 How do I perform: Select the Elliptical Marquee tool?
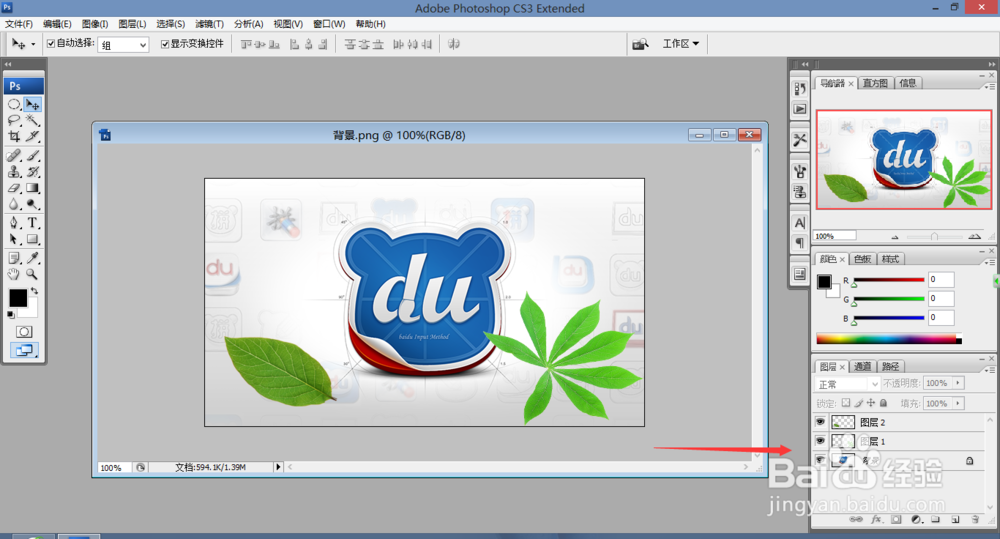point(14,104)
